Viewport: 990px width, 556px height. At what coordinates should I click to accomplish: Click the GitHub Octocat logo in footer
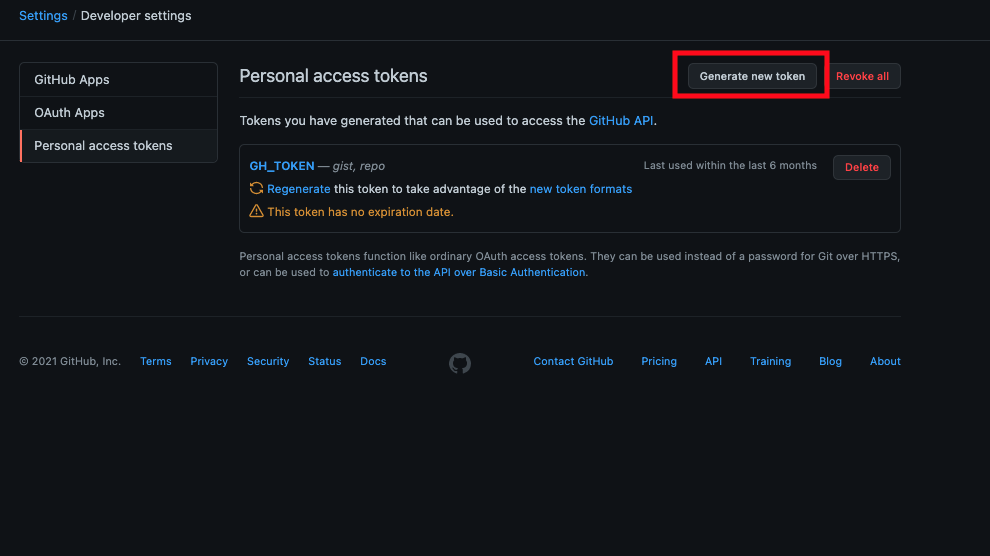(x=460, y=363)
